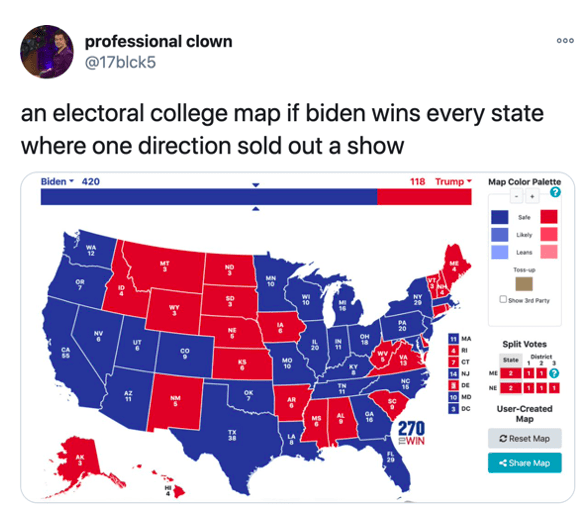This screenshot has height=515, width=587.
Task: Click the minus button in the color palette
Action: tap(517, 196)
